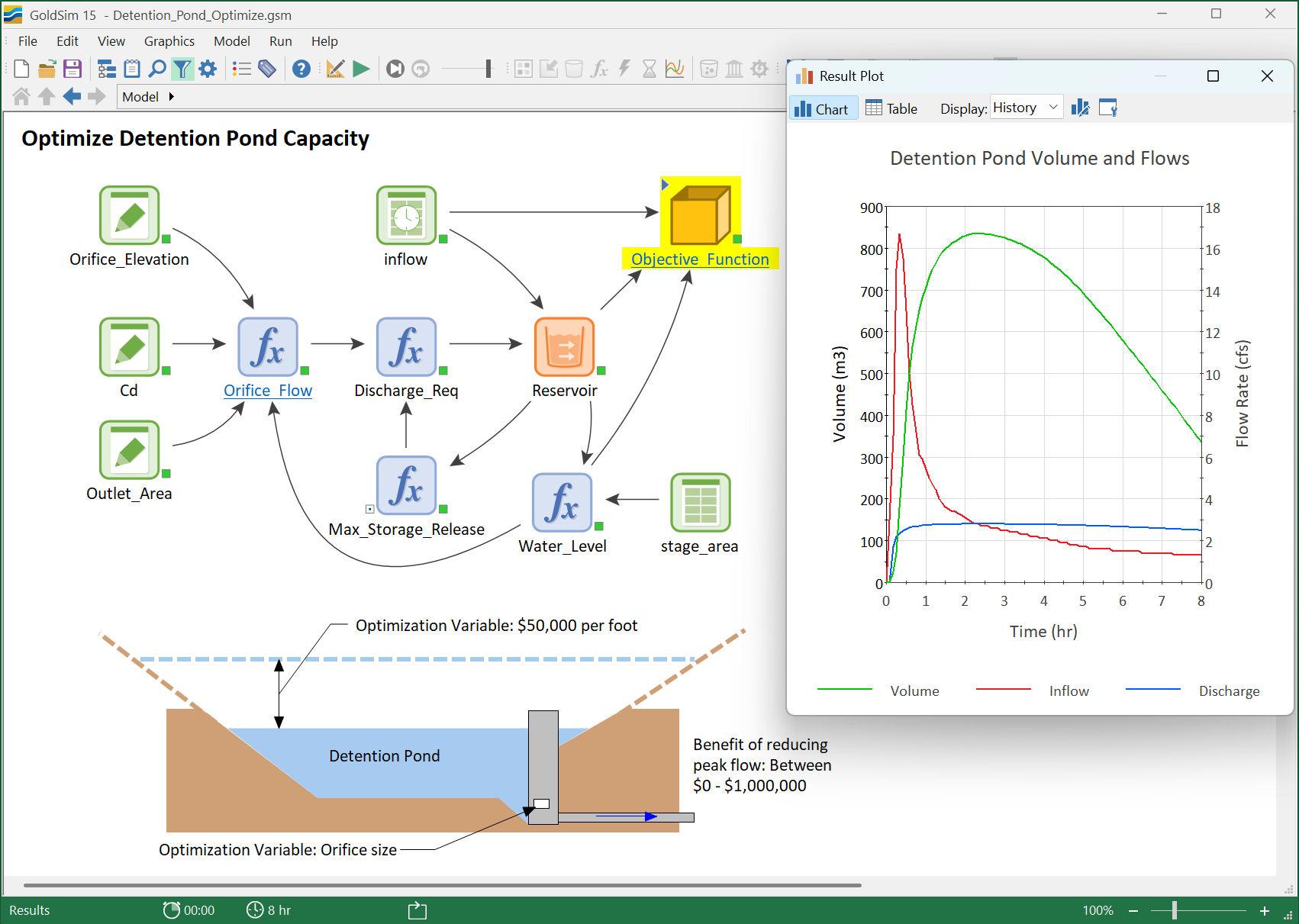Click the Inflow legend entry

coord(1033,691)
